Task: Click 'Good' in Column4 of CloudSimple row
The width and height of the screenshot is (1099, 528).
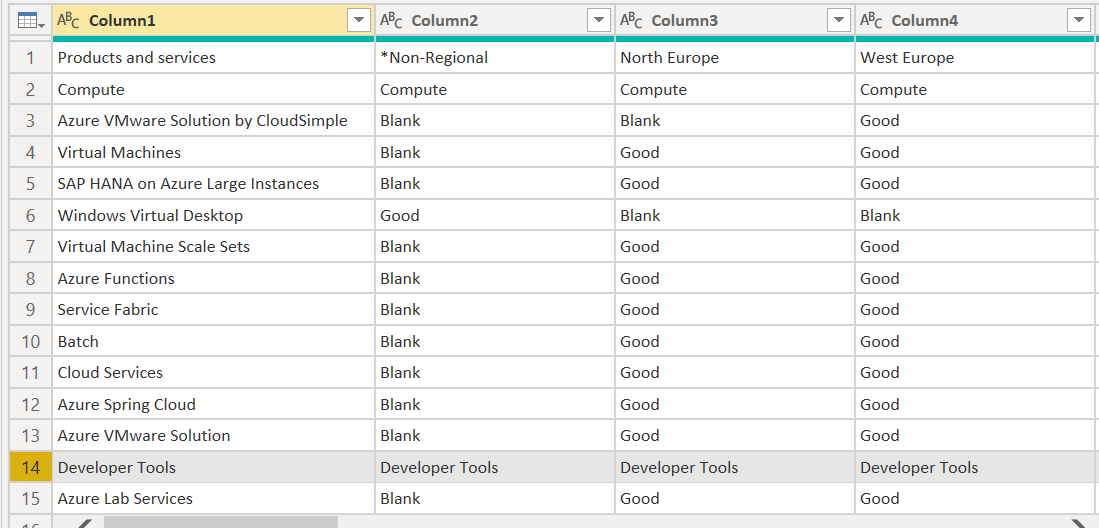Action: tap(975, 121)
